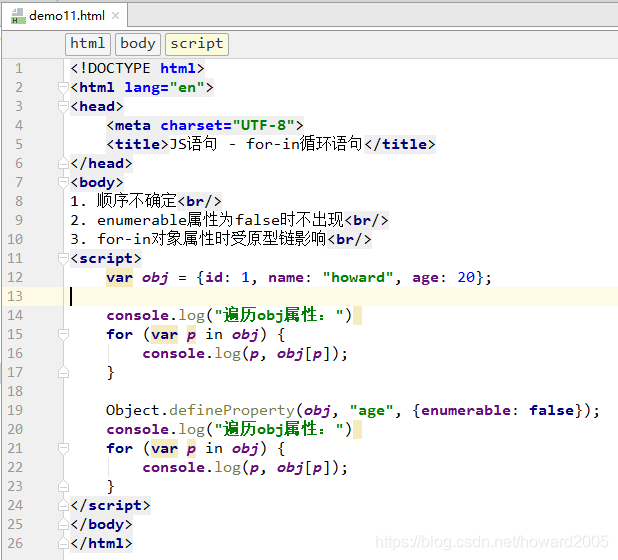The image size is (618, 560).
Task: Click the closing body fold marker on line 25
Action: [63, 524]
